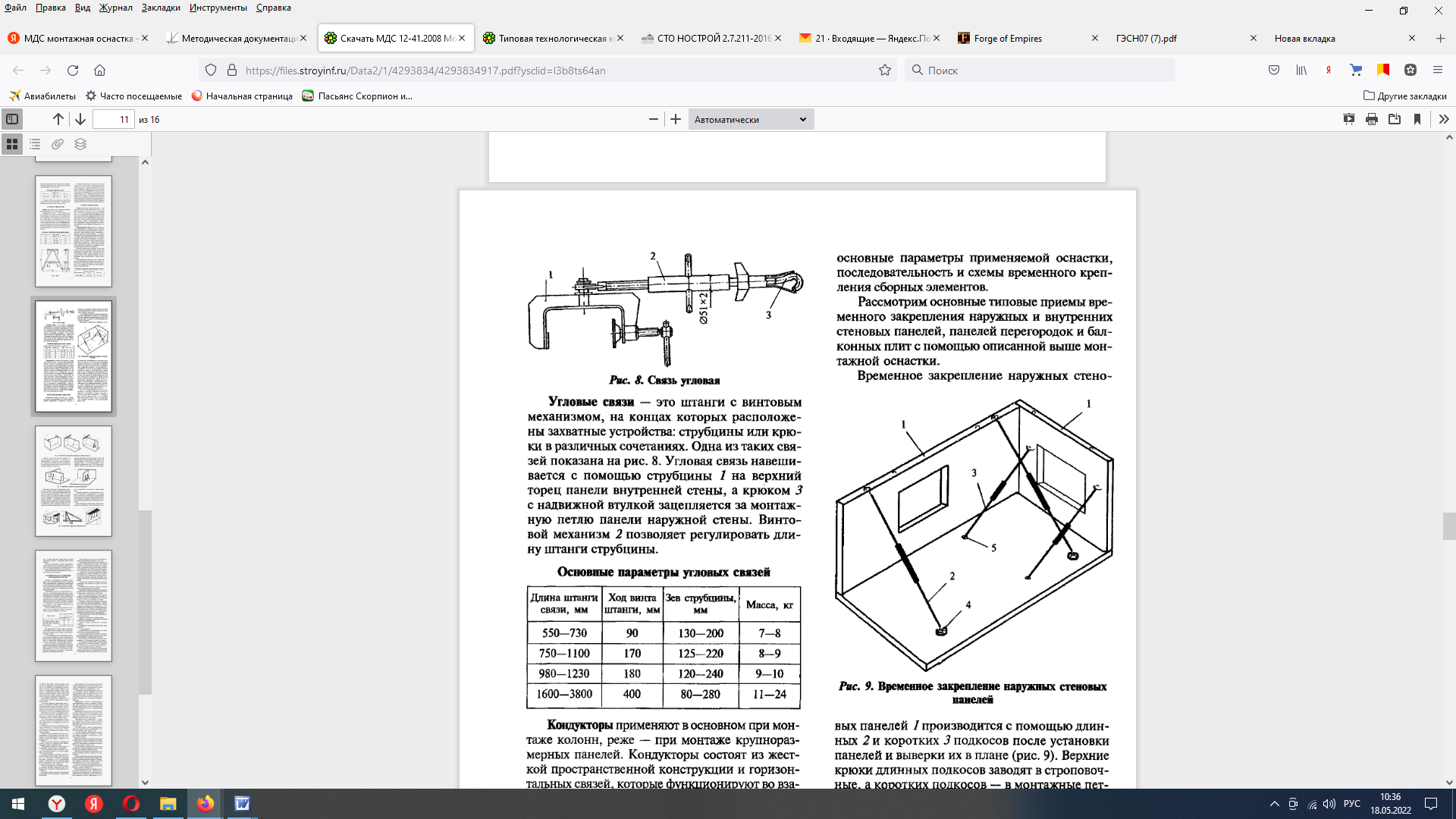Image resolution: width=1456 pixels, height=819 pixels.
Task: Open the Файл menu
Action: pos(15,8)
